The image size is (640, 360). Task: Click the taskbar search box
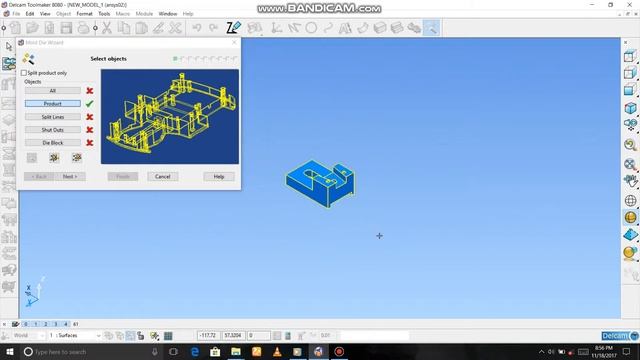(x=91, y=351)
